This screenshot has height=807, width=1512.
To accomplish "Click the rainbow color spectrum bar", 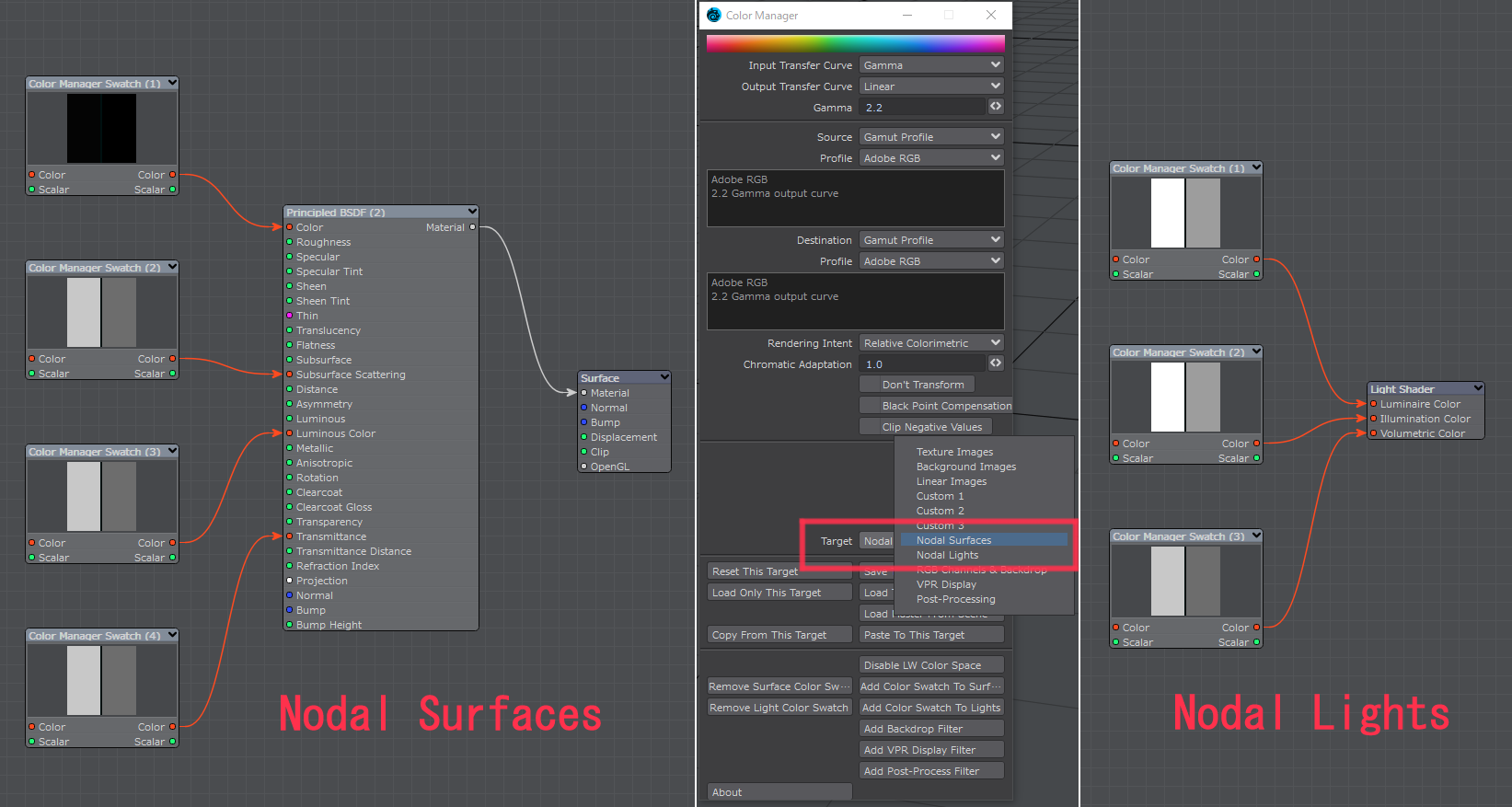I will [x=855, y=43].
